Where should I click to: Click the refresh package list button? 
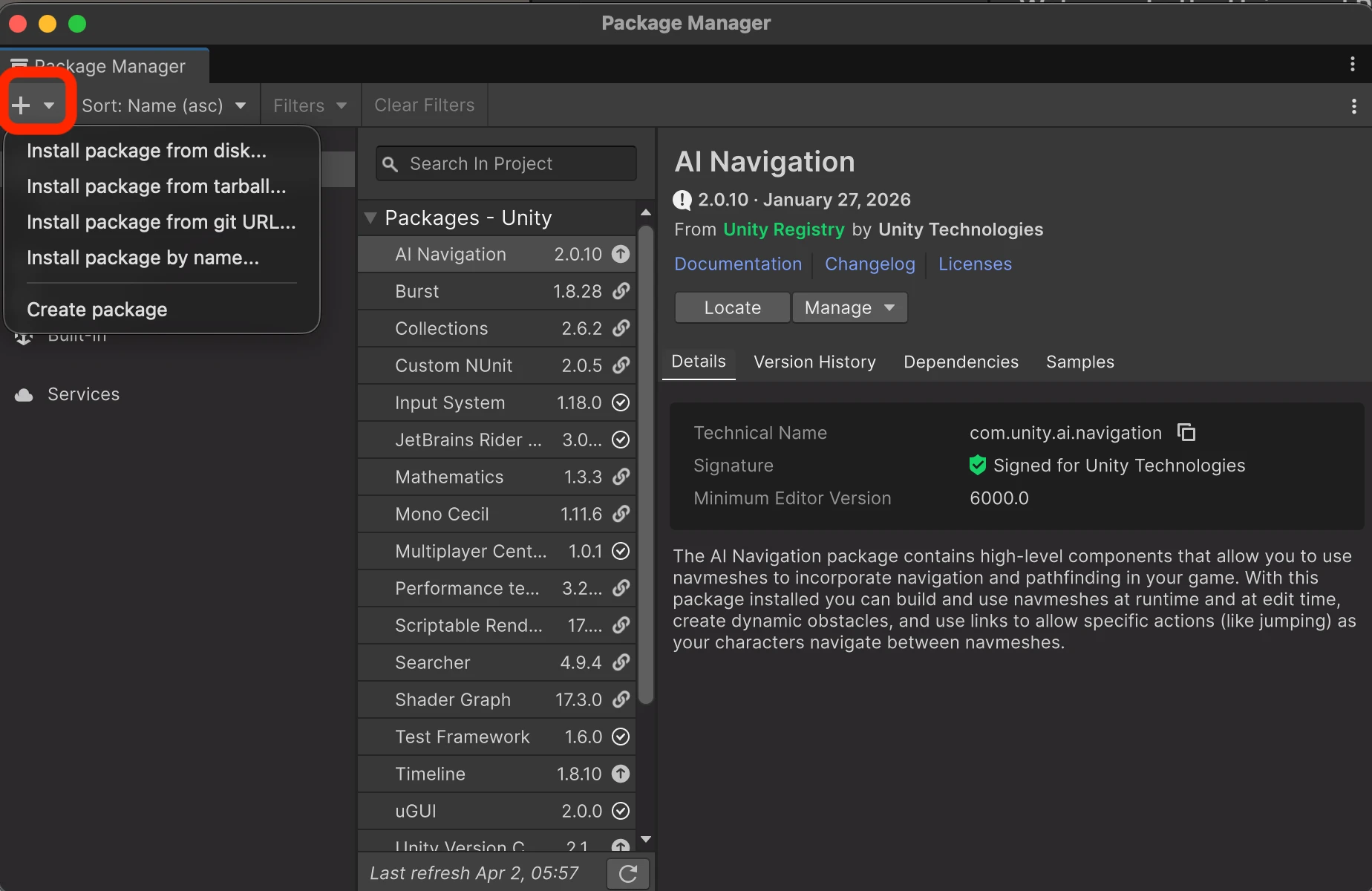coord(628,874)
